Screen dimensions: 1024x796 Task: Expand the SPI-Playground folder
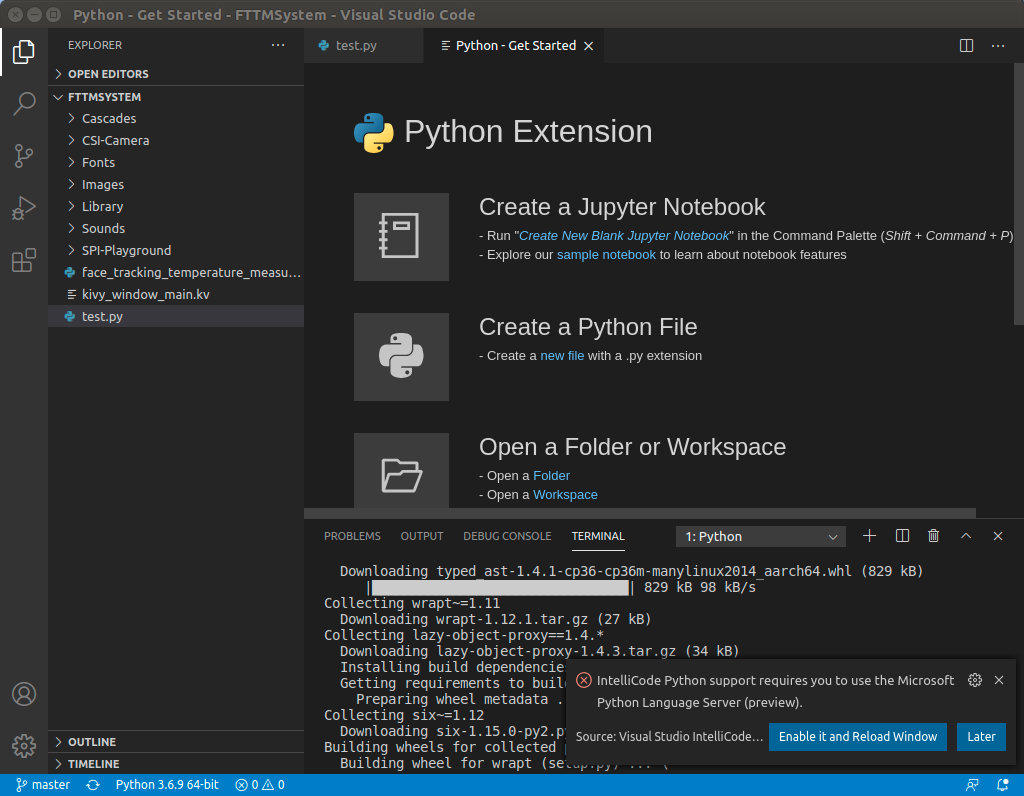click(x=176, y=251)
